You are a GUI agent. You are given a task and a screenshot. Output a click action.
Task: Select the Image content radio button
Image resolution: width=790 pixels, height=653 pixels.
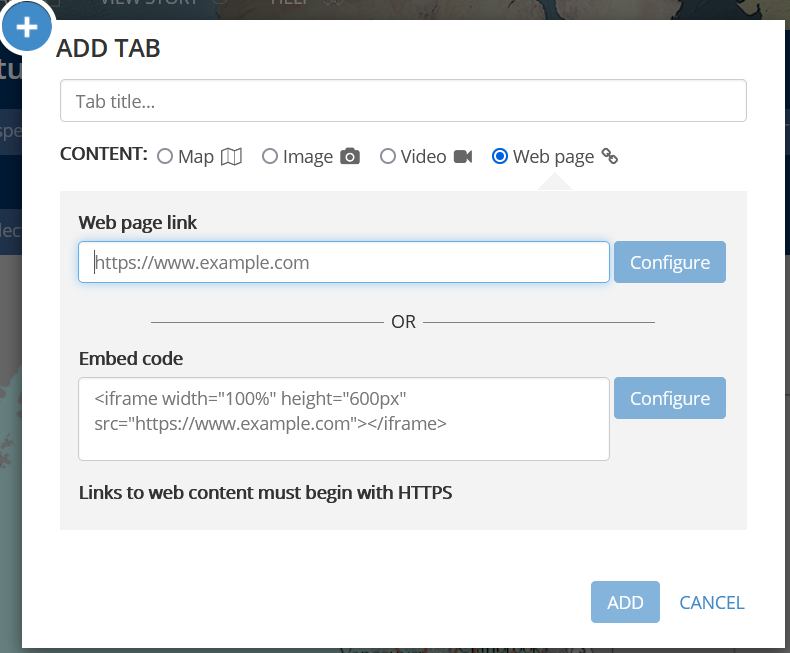pos(270,156)
